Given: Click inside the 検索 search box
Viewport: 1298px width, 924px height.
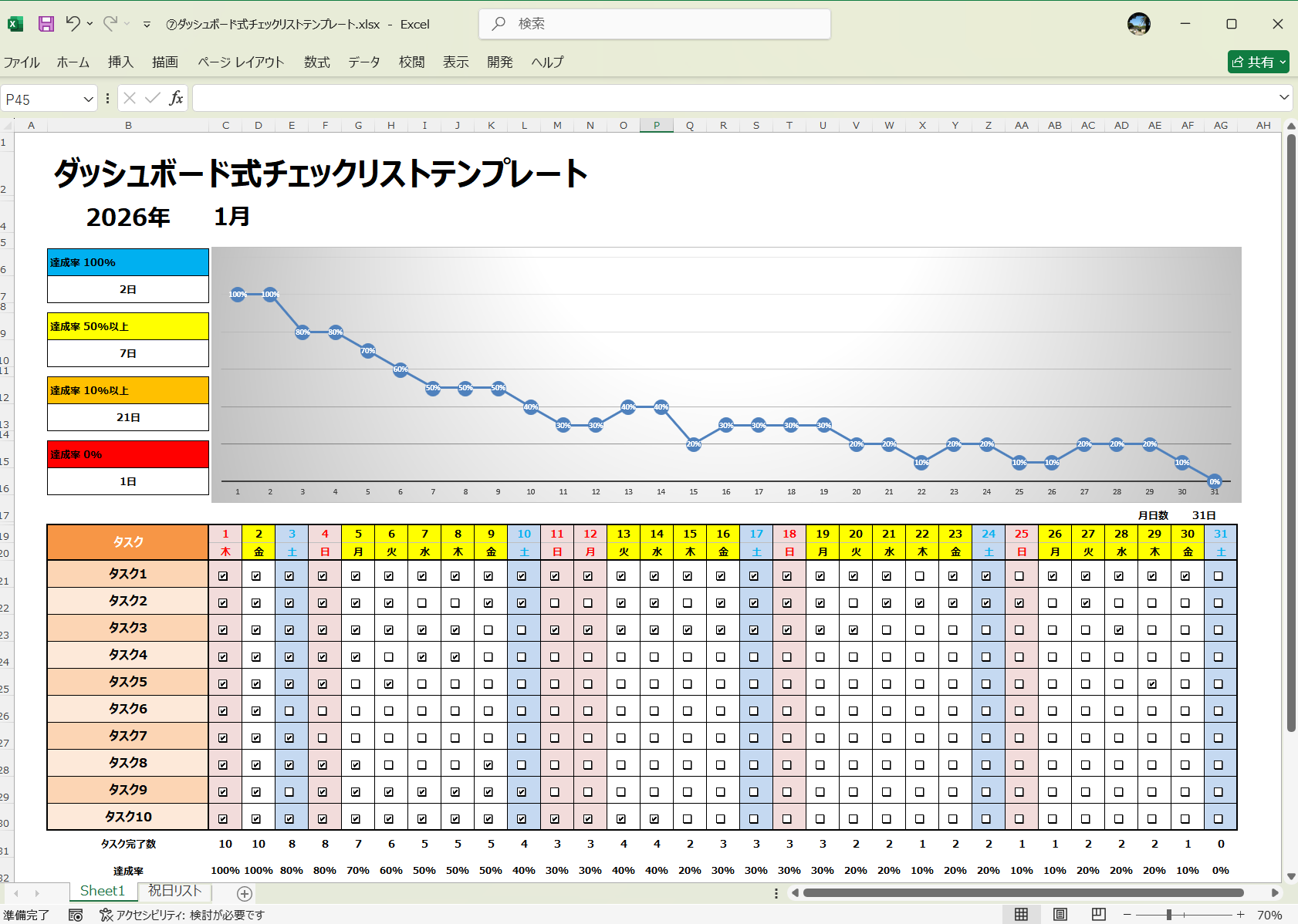Looking at the screenshot, I should [x=654, y=23].
